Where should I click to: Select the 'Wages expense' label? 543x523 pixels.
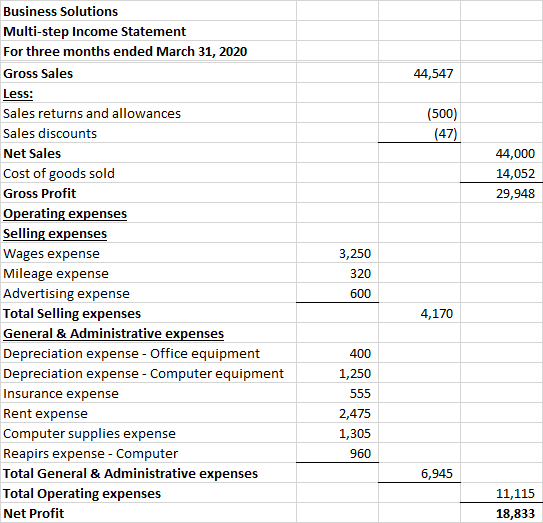[x=51, y=254]
